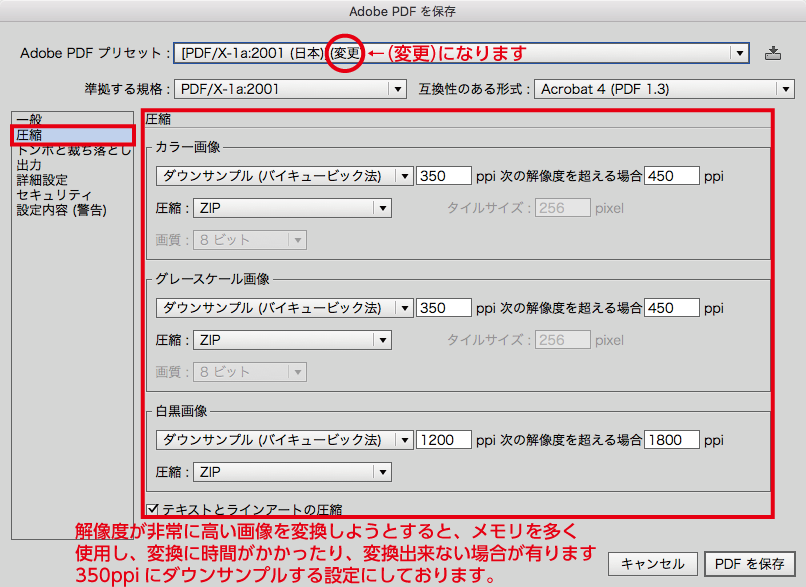The width and height of the screenshot is (806, 587).
Task: Open the グレースケール画像 圧縮 ZIP dropdown
Action: (292, 340)
